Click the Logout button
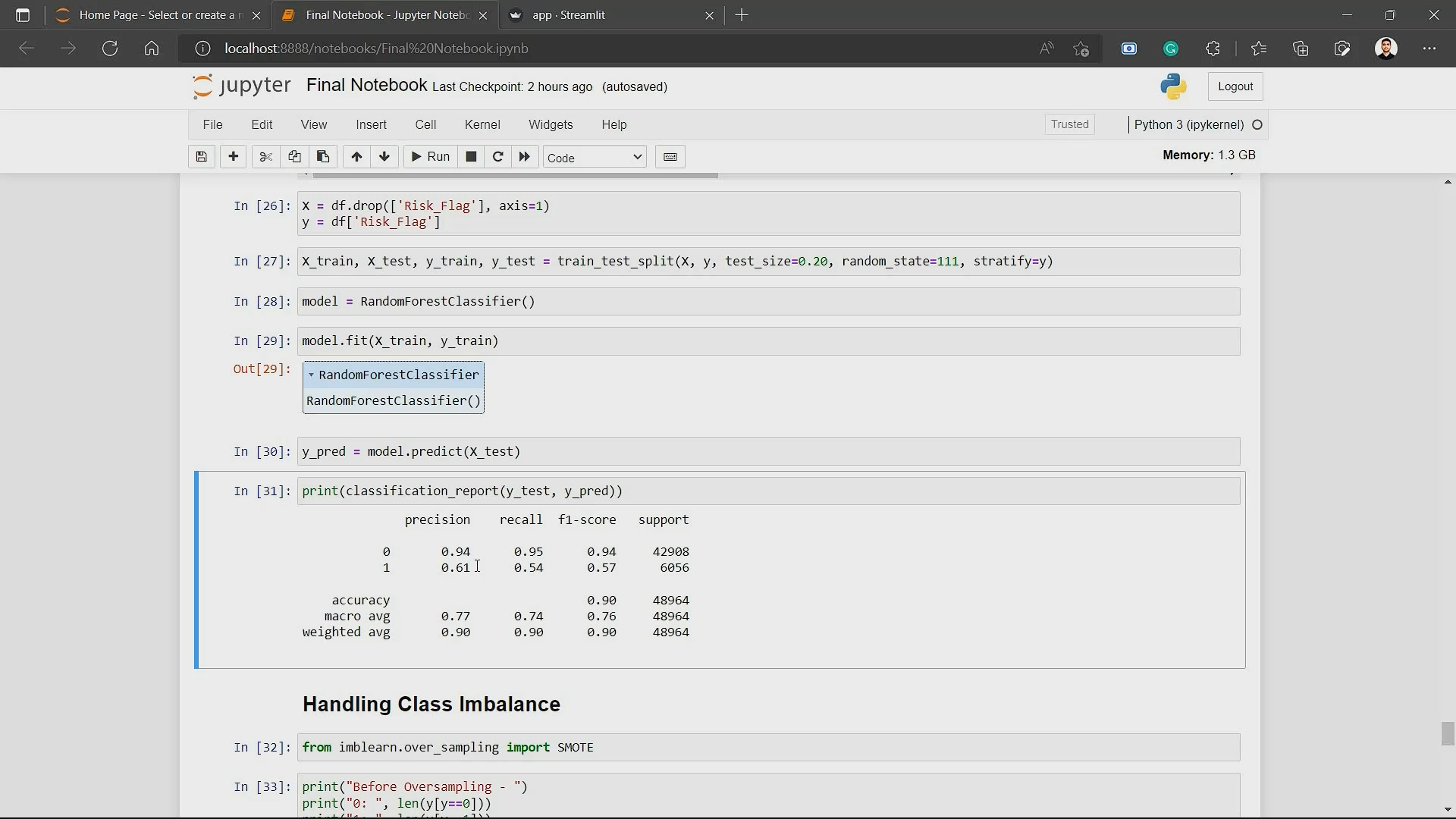The image size is (1456, 819). 1235,86
